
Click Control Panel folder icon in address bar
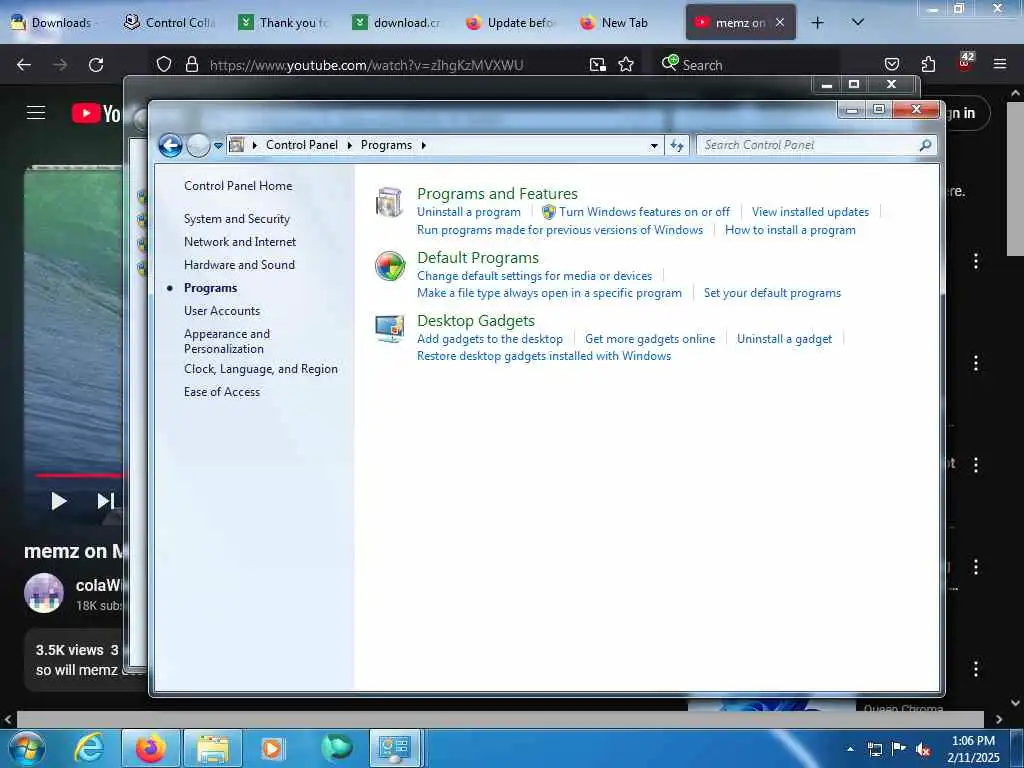[x=236, y=145]
